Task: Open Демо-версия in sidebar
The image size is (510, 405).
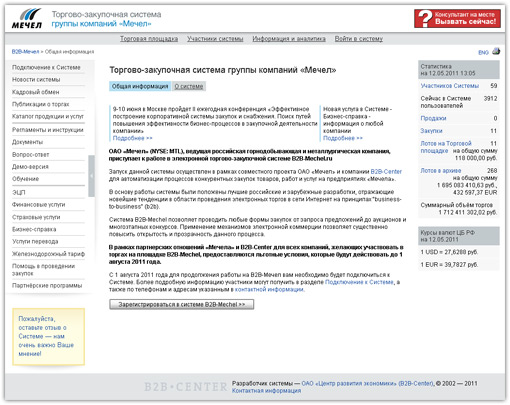Action: (30, 167)
